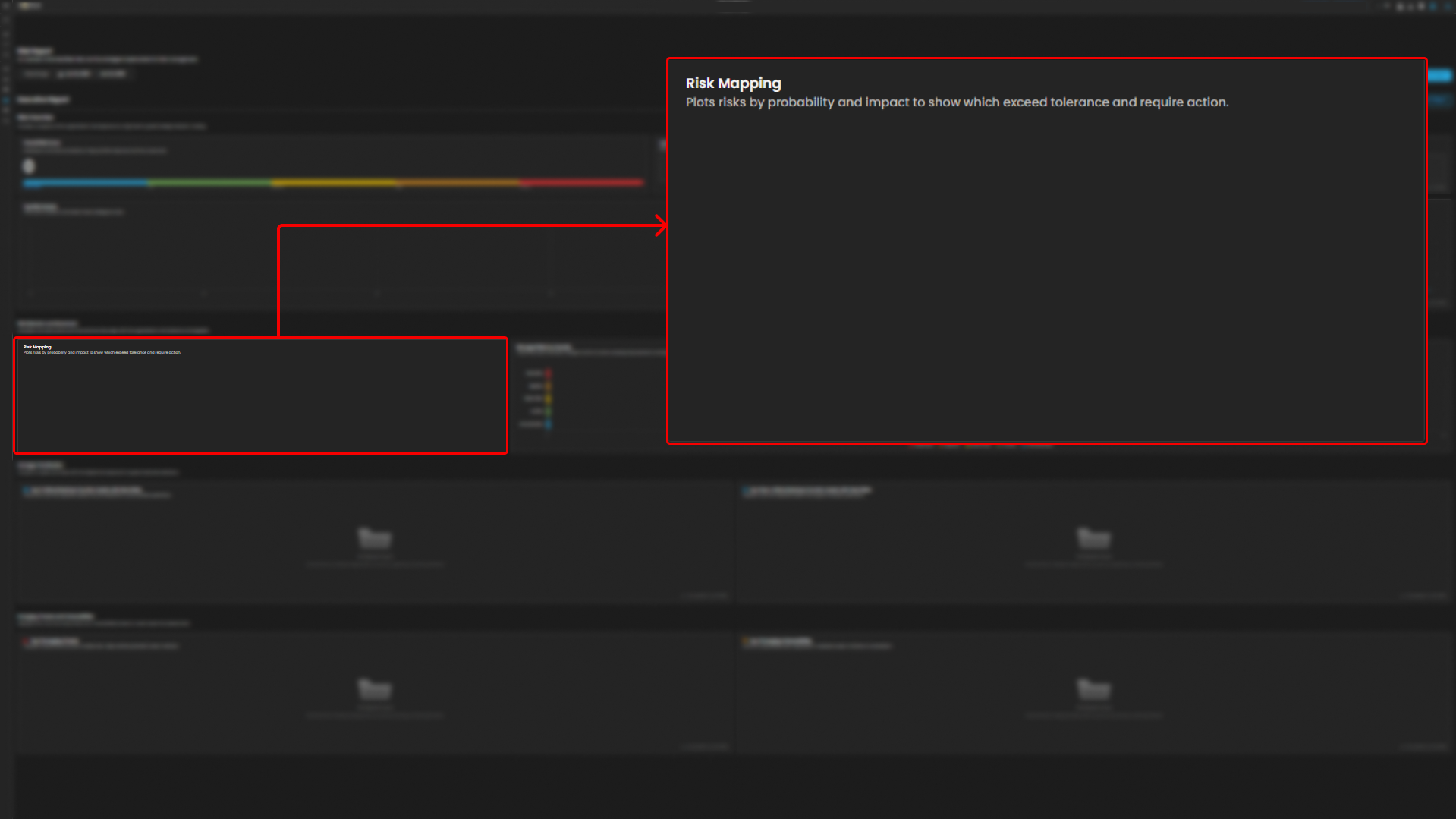1456x819 pixels.
Task: Click the first filter chip under the report title
Action: [36, 74]
